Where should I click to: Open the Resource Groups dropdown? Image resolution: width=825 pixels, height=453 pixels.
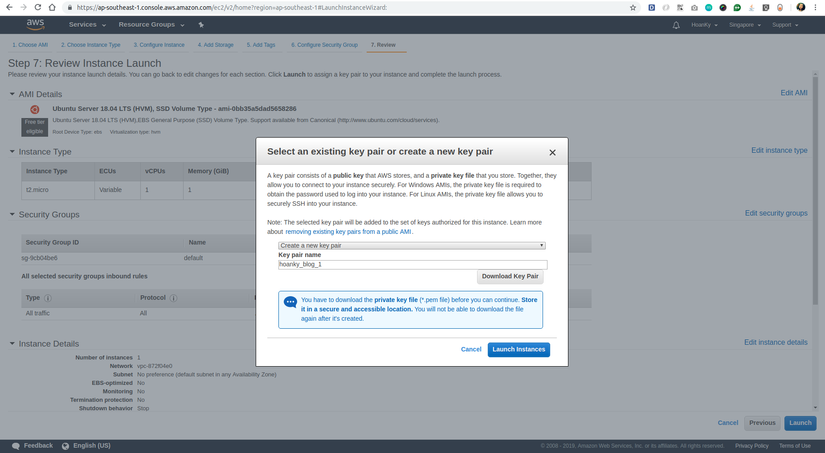tap(152, 25)
